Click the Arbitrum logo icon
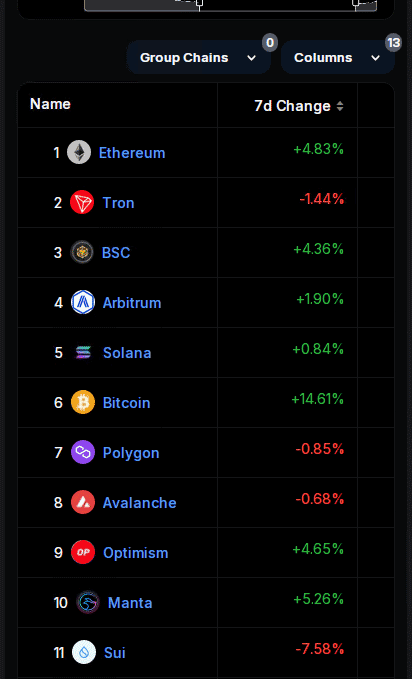This screenshot has width=412, height=679. coord(83,302)
